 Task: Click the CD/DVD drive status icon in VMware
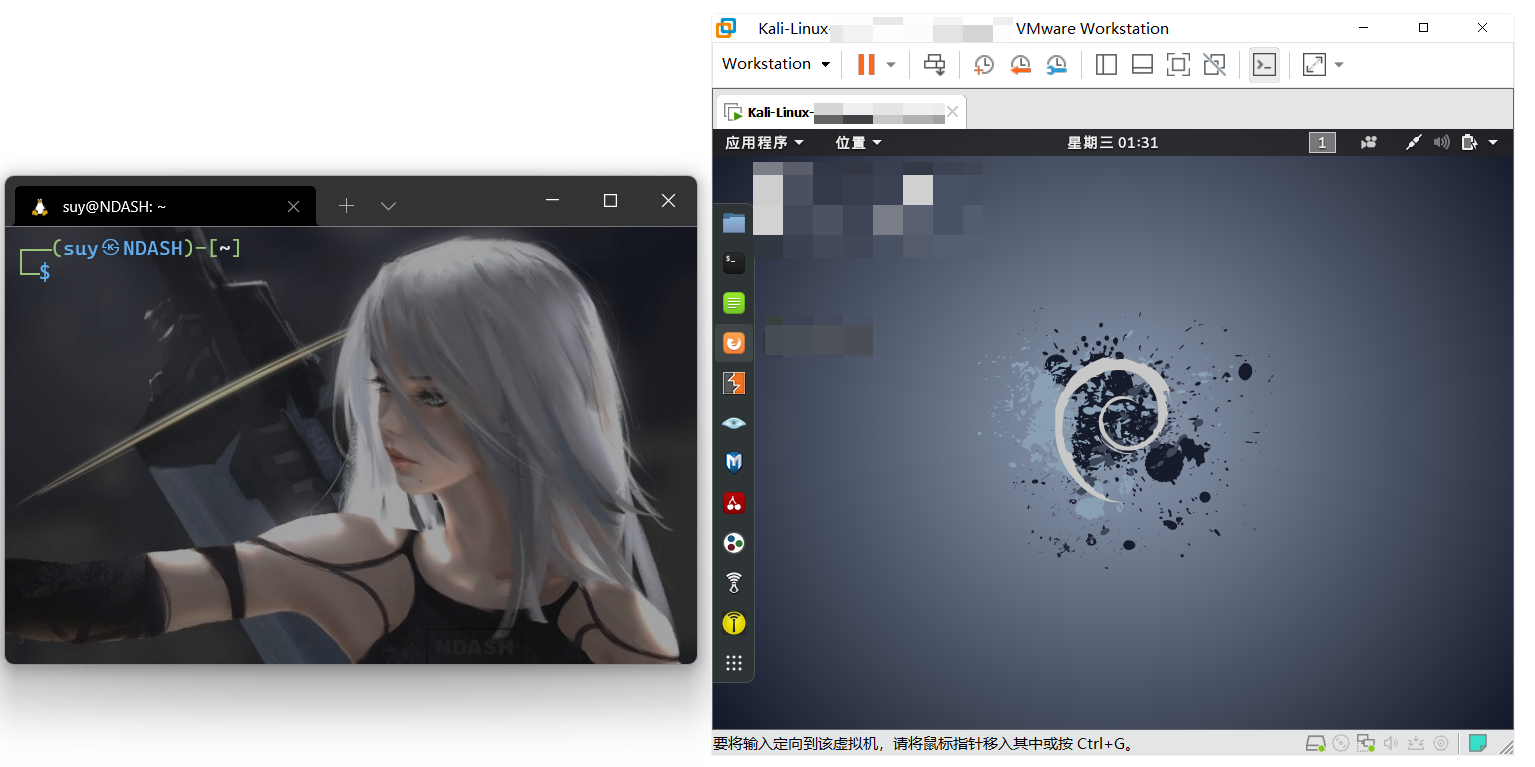pos(1341,743)
